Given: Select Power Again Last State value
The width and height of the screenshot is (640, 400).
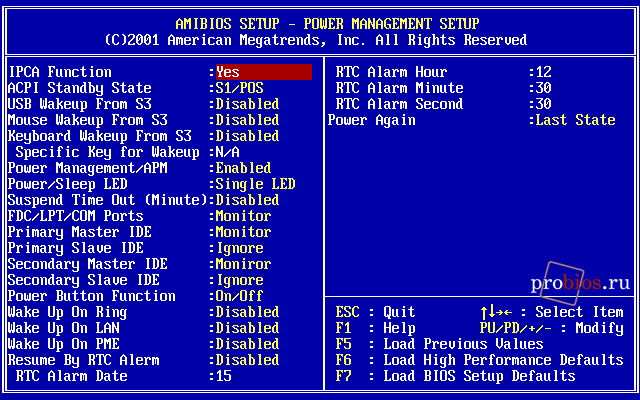Looking at the screenshot, I should click(576, 120).
